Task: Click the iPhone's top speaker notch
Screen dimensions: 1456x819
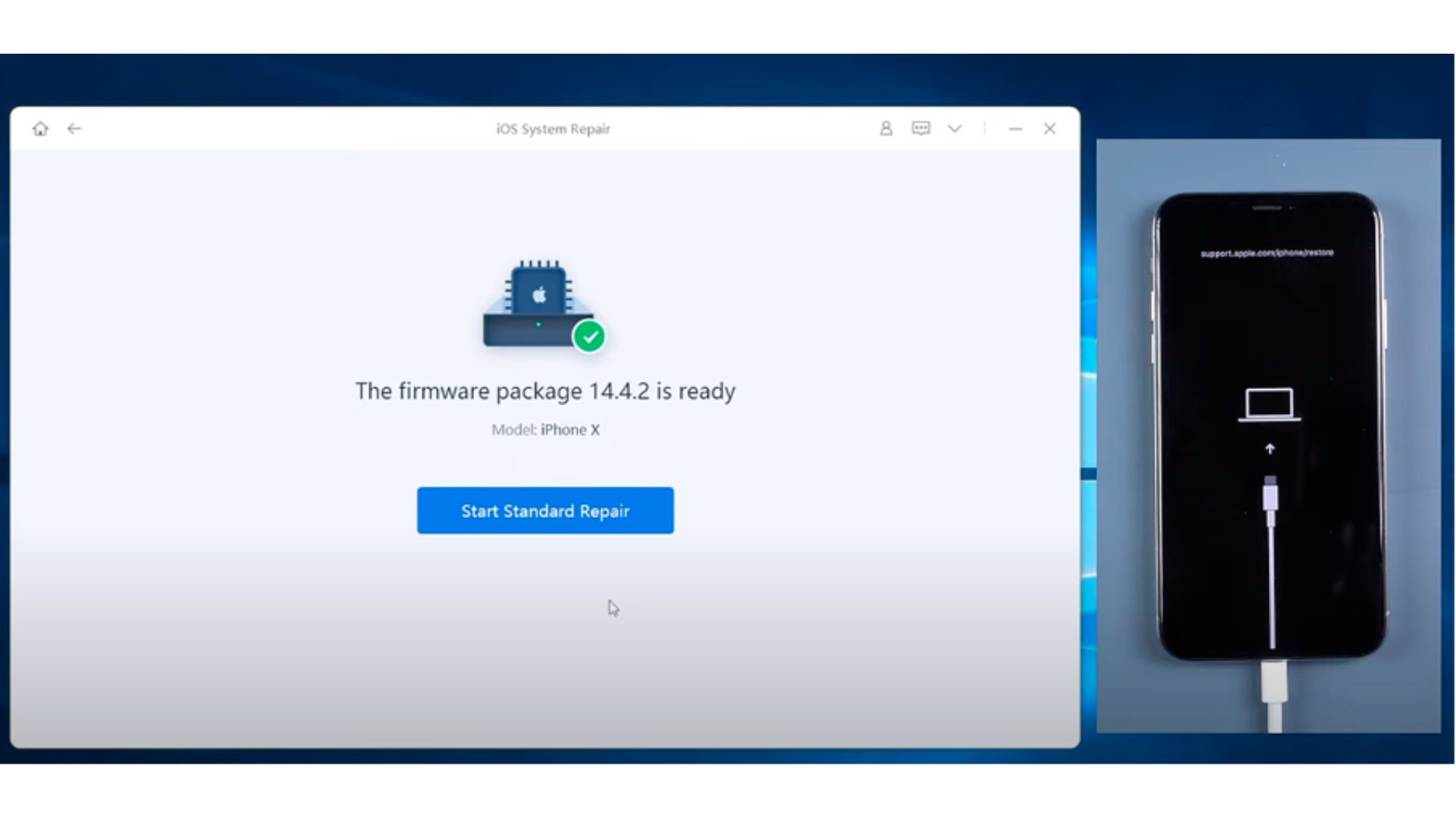Action: point(1266,208)
